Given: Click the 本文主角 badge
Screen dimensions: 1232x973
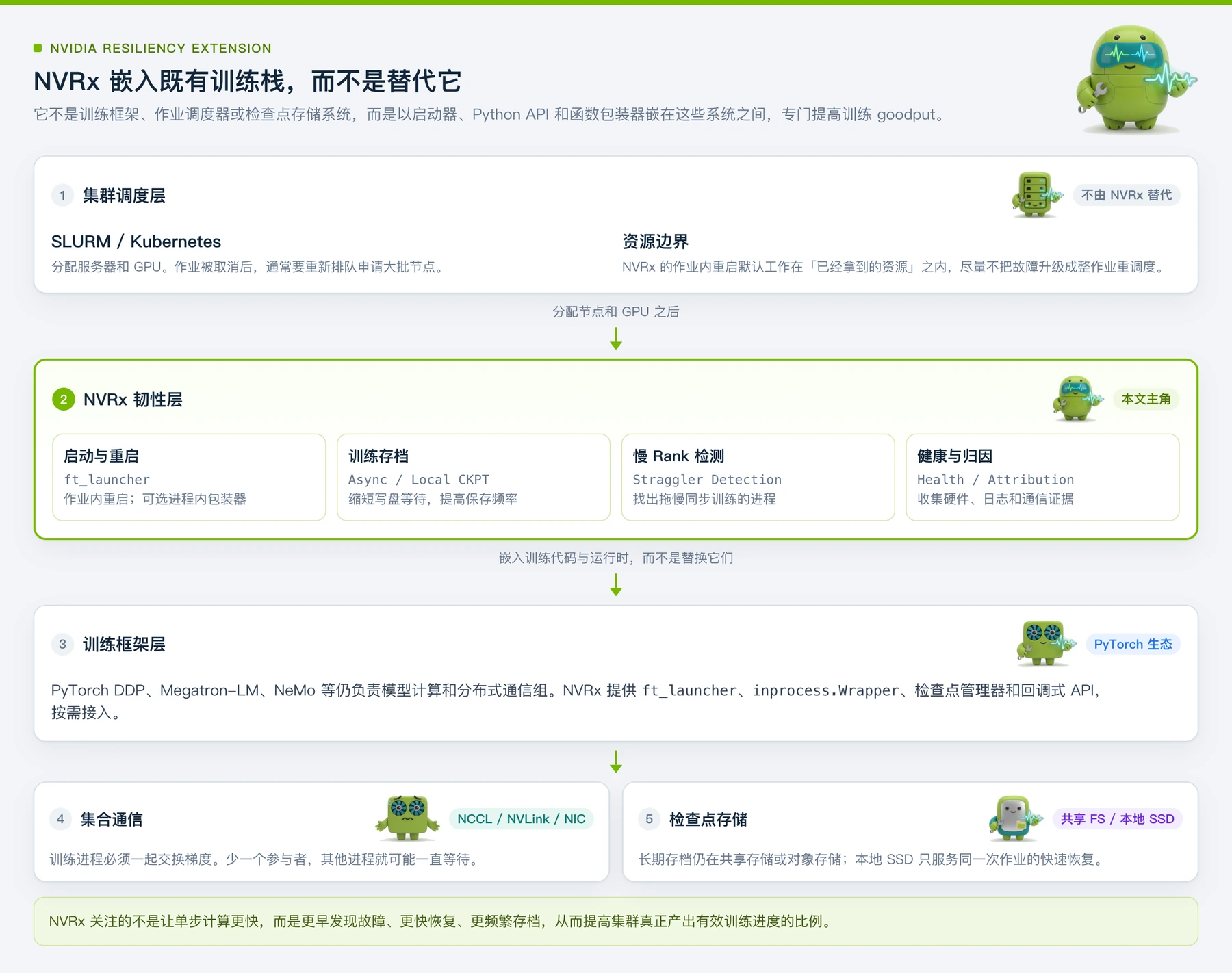Looking at the screenshot, I should tap(1146, 399).
